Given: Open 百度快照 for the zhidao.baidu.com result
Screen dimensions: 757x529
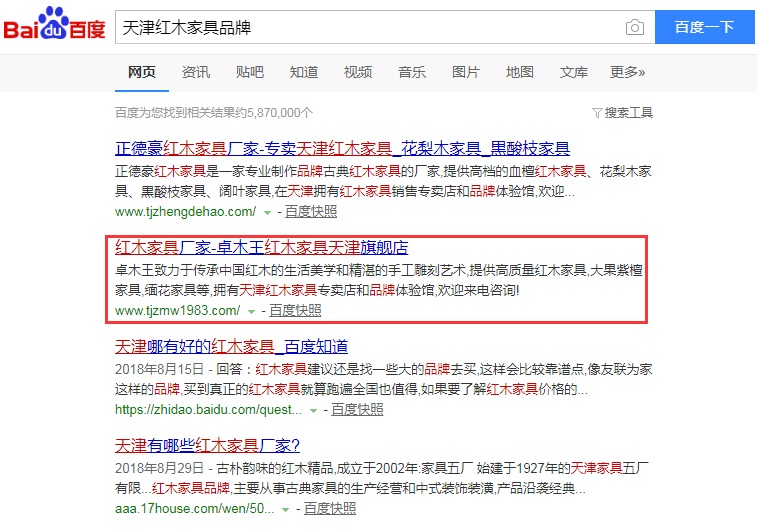Looking at the screenshot, I should click(x=357, y=410).
